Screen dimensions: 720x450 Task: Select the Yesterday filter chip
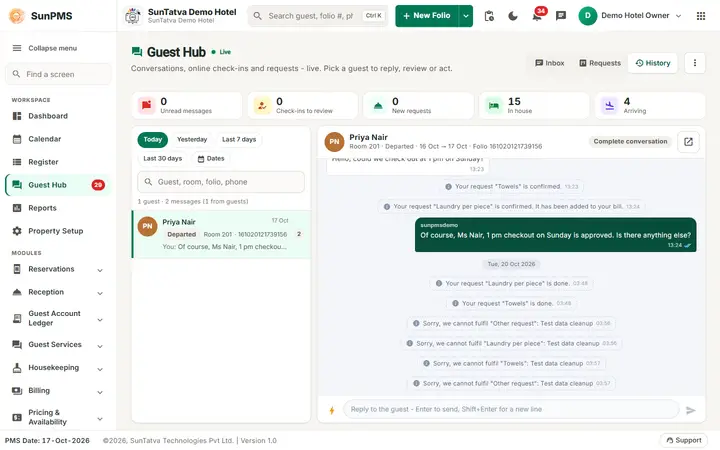(x=192, y=140)
